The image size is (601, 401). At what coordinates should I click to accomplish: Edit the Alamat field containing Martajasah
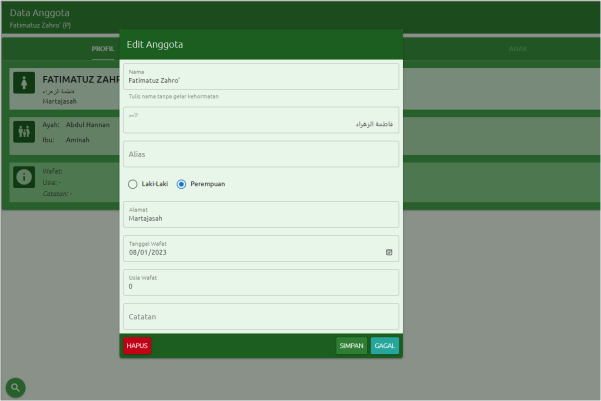click(260, 217)
